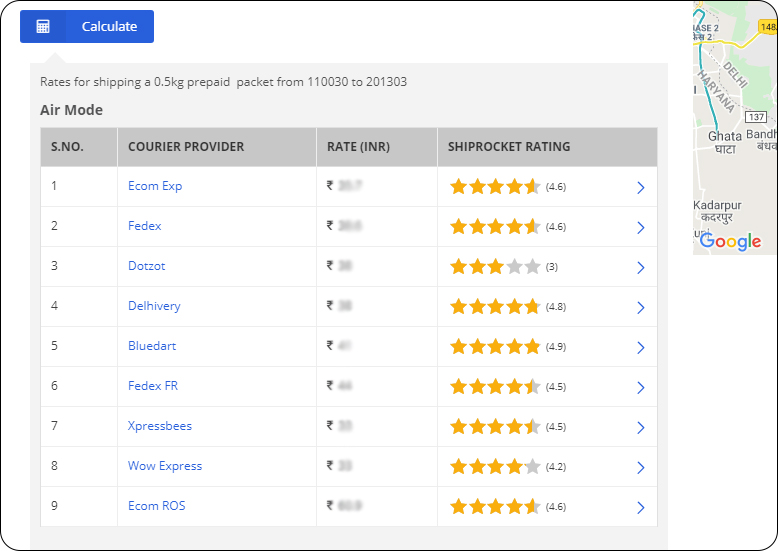Viewport: 778px width, 551px height.
Task: Expand the Fedex FR row chevron
Action: pos(641,388)
